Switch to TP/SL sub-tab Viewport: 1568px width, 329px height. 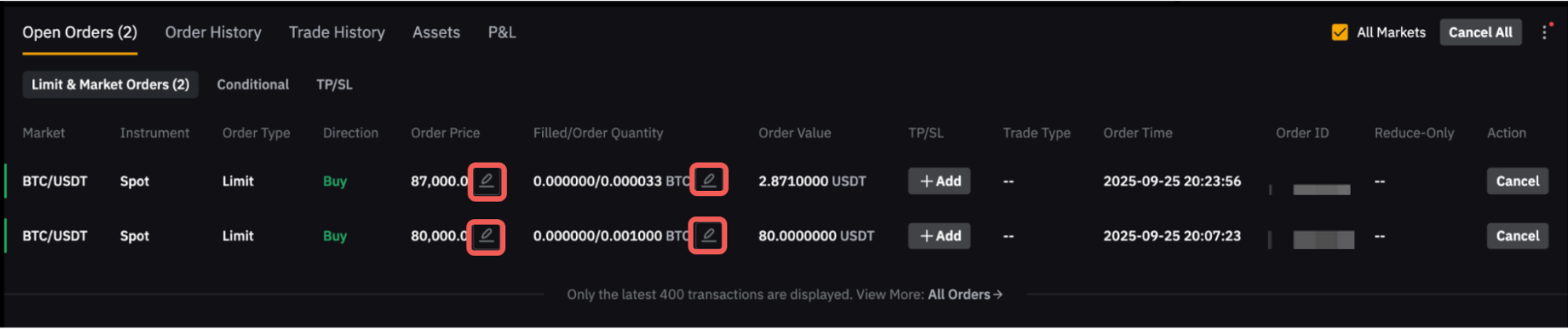(x=334, y=85)
